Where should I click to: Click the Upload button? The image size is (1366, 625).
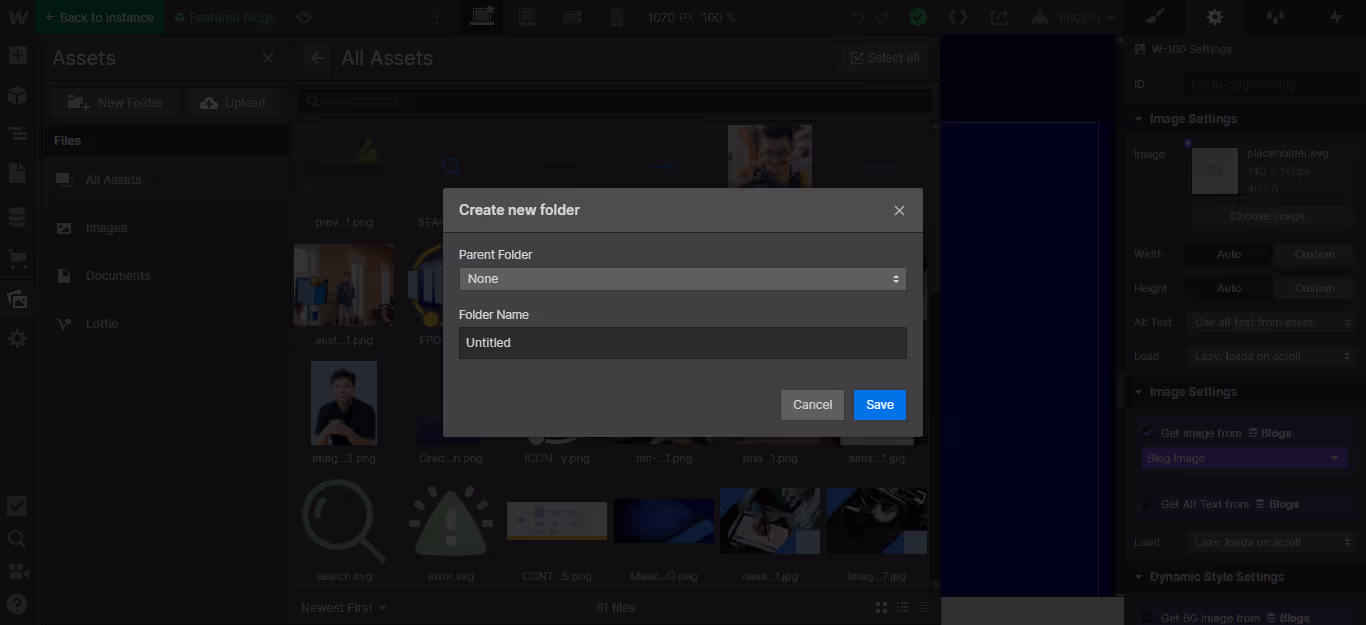pyautogui.click(x=233, y=103)
